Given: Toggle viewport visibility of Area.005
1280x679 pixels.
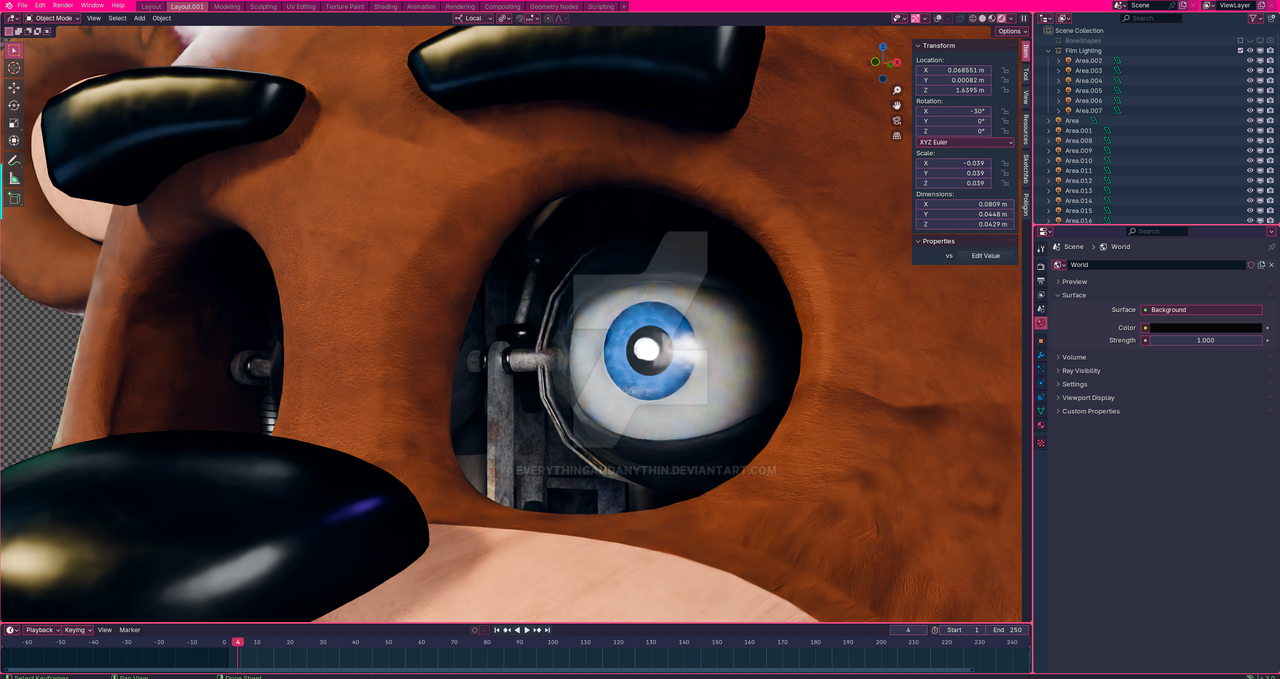Looking at the screenshot, I should [x=1249, y=91].
